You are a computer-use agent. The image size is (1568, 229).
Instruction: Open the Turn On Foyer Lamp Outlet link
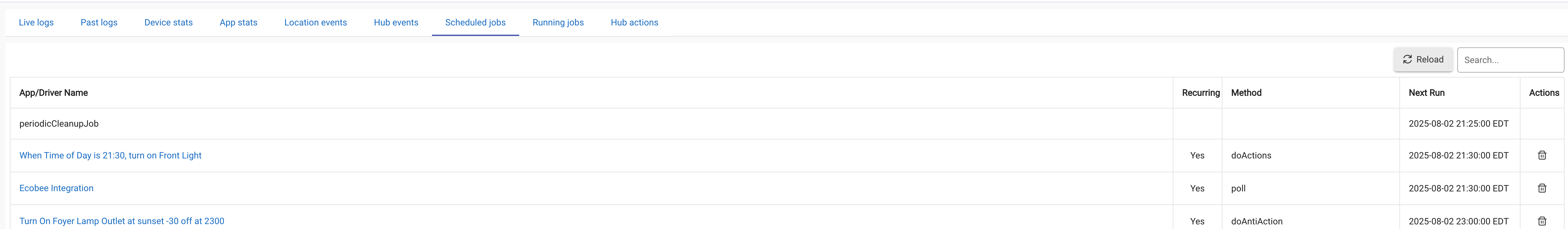(x=122, y=221)
